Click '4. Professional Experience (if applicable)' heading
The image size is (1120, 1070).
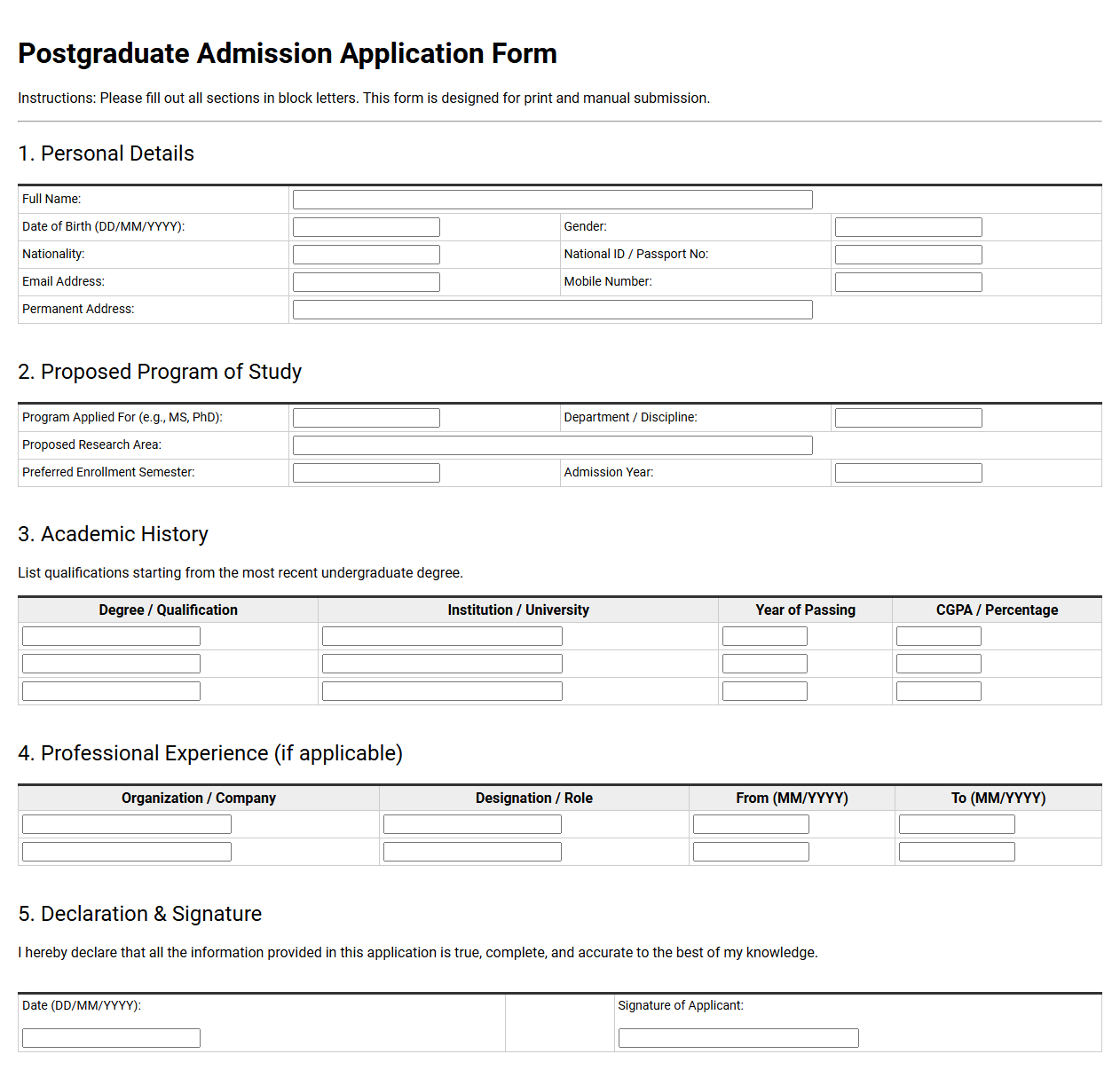[210, 753]
